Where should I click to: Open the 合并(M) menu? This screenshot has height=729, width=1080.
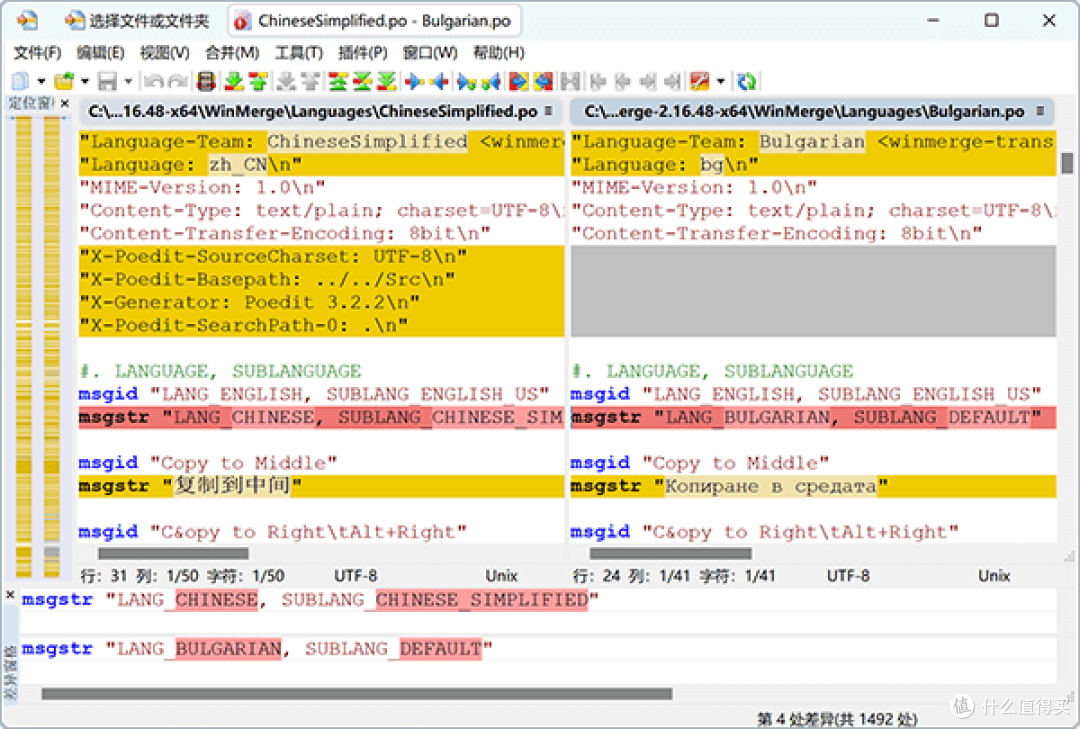click(232, 52)
